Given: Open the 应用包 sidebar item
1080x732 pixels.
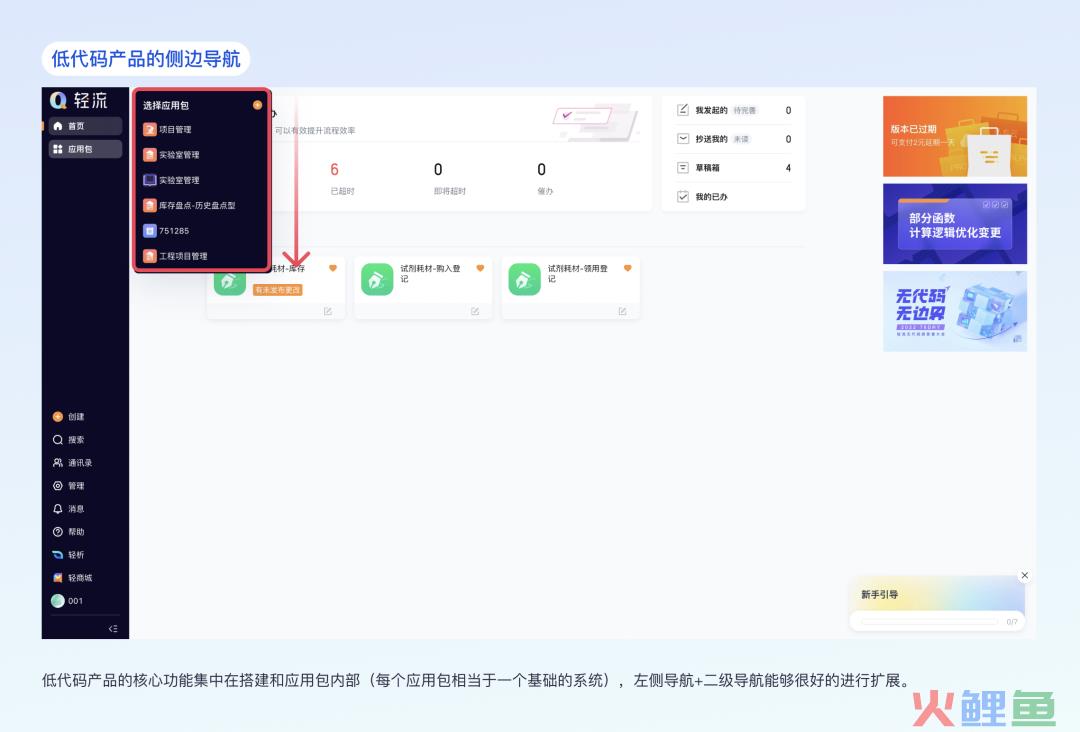Looking at the screenshot, I should click(x=85, y=149).
